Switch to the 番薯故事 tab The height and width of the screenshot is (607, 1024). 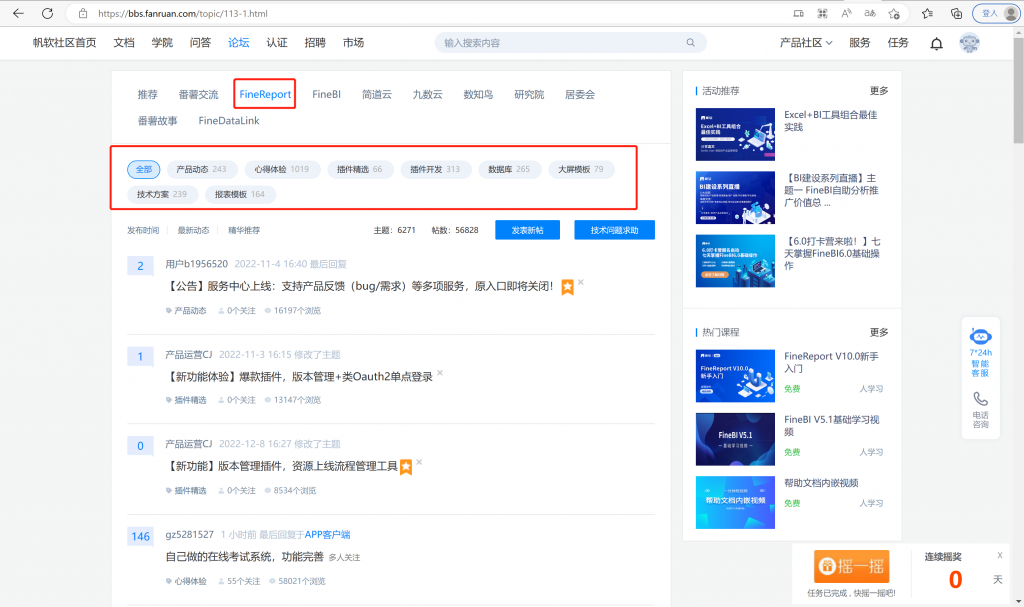pos(157,120)
